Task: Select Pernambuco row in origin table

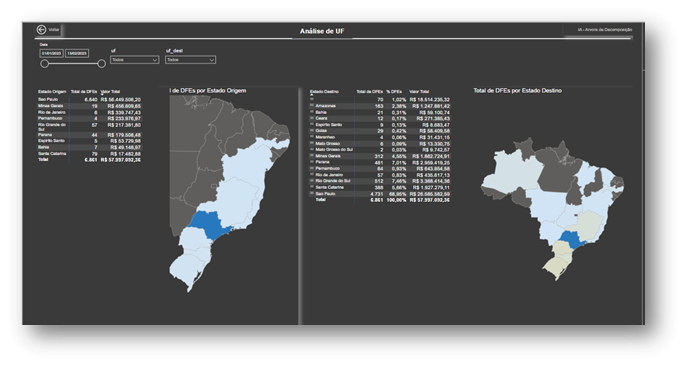Action: (x=89, y=119)
